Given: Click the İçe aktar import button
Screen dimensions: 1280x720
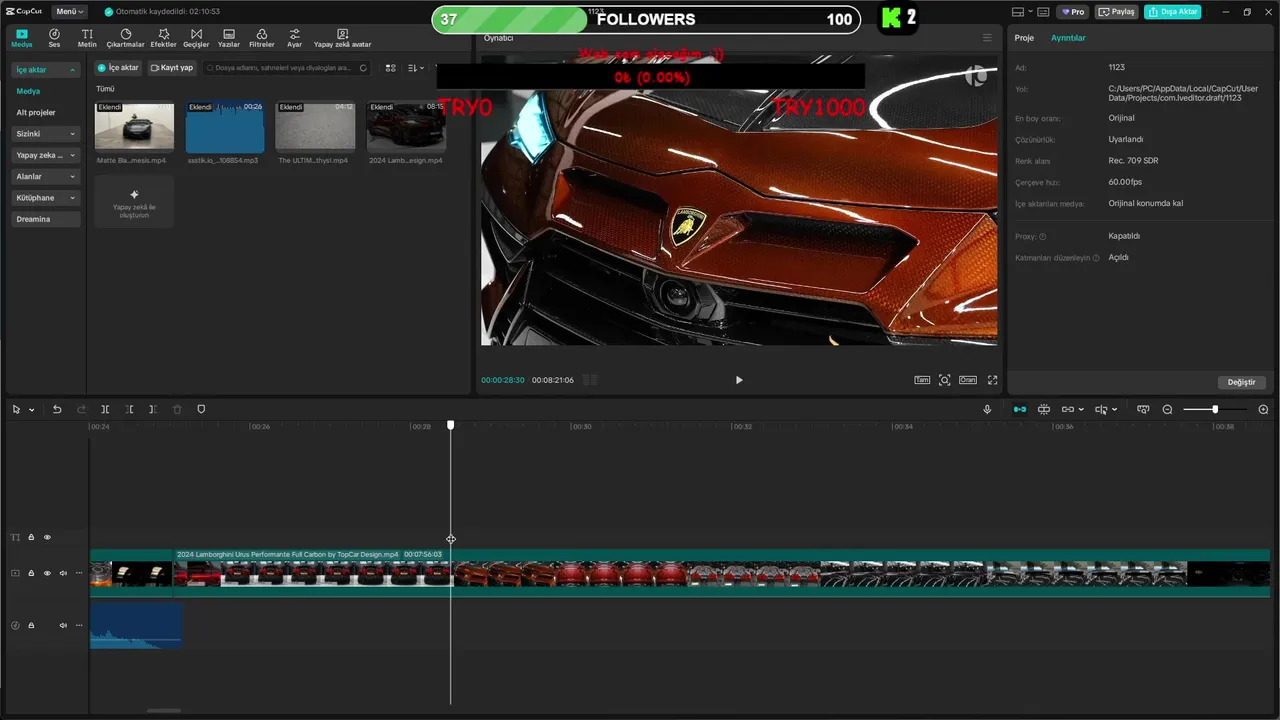Looking at the screenshot, I should click(118, 68).
